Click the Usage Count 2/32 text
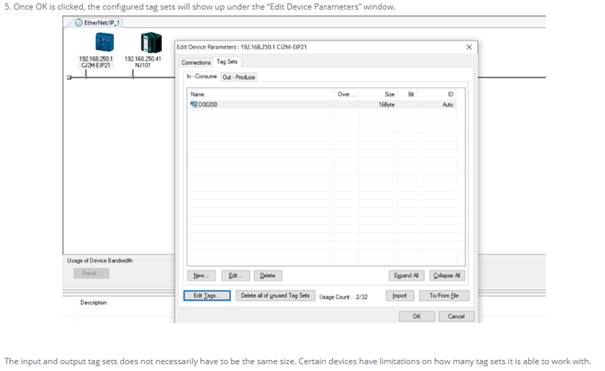Image resolution: width=605 pixels, height=371 pixels. [343, 297]
